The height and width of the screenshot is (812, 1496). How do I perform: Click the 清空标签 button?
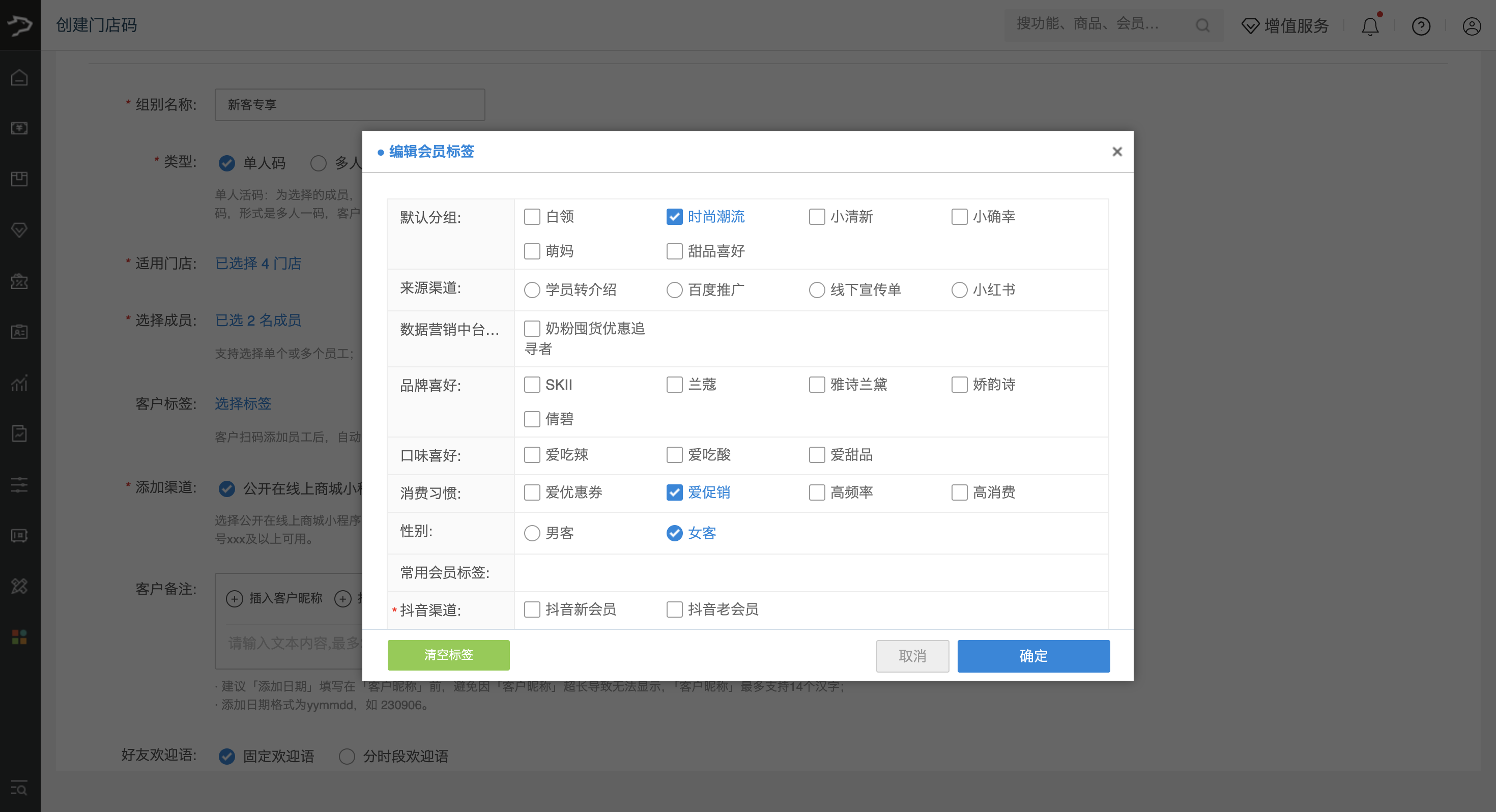click(448, 655)
